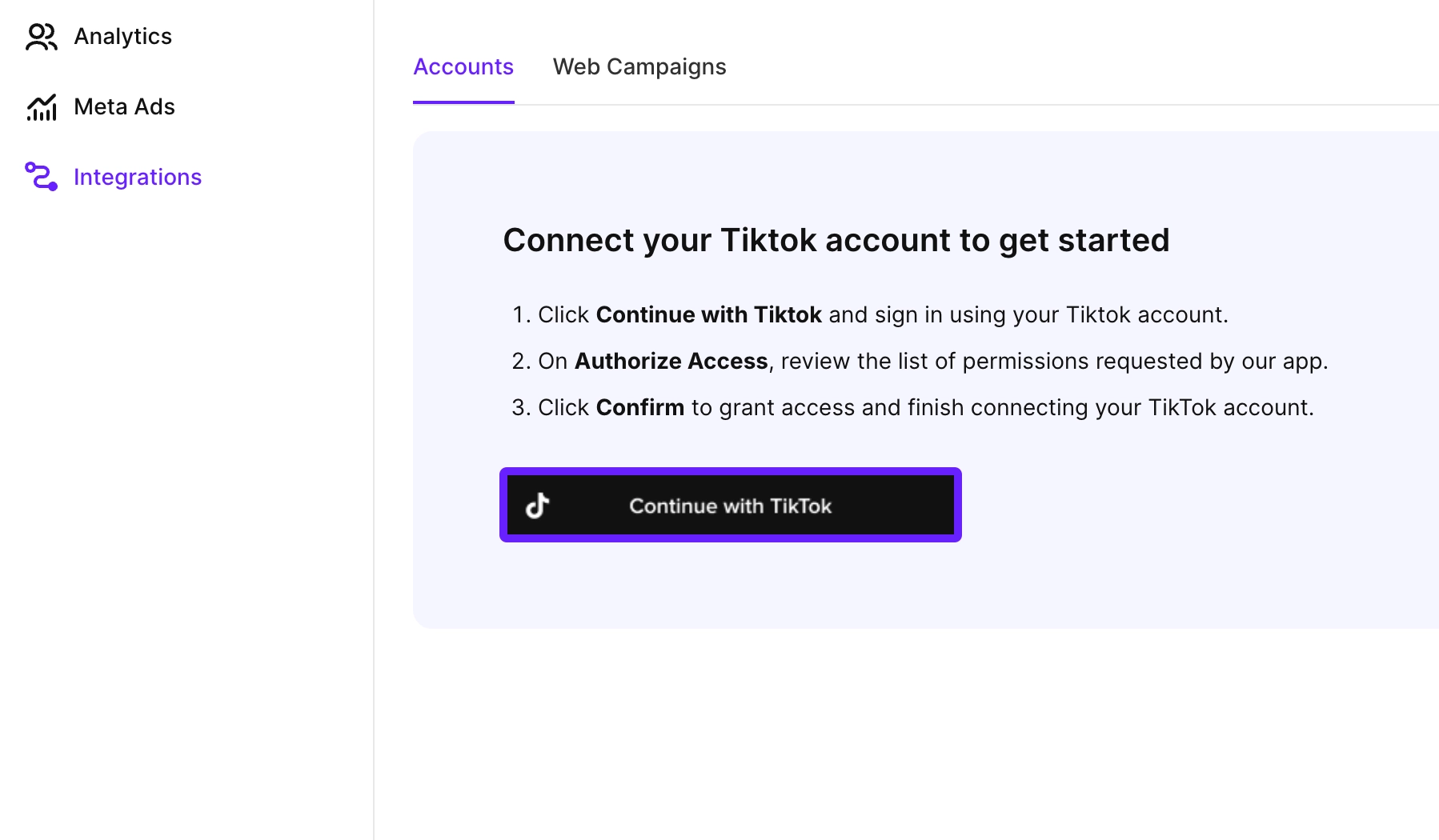Viewport: 1439px width, 840px height.
Task: Click the highlighted Integrations sidebar entry
Action: click(x=138, y=177)
